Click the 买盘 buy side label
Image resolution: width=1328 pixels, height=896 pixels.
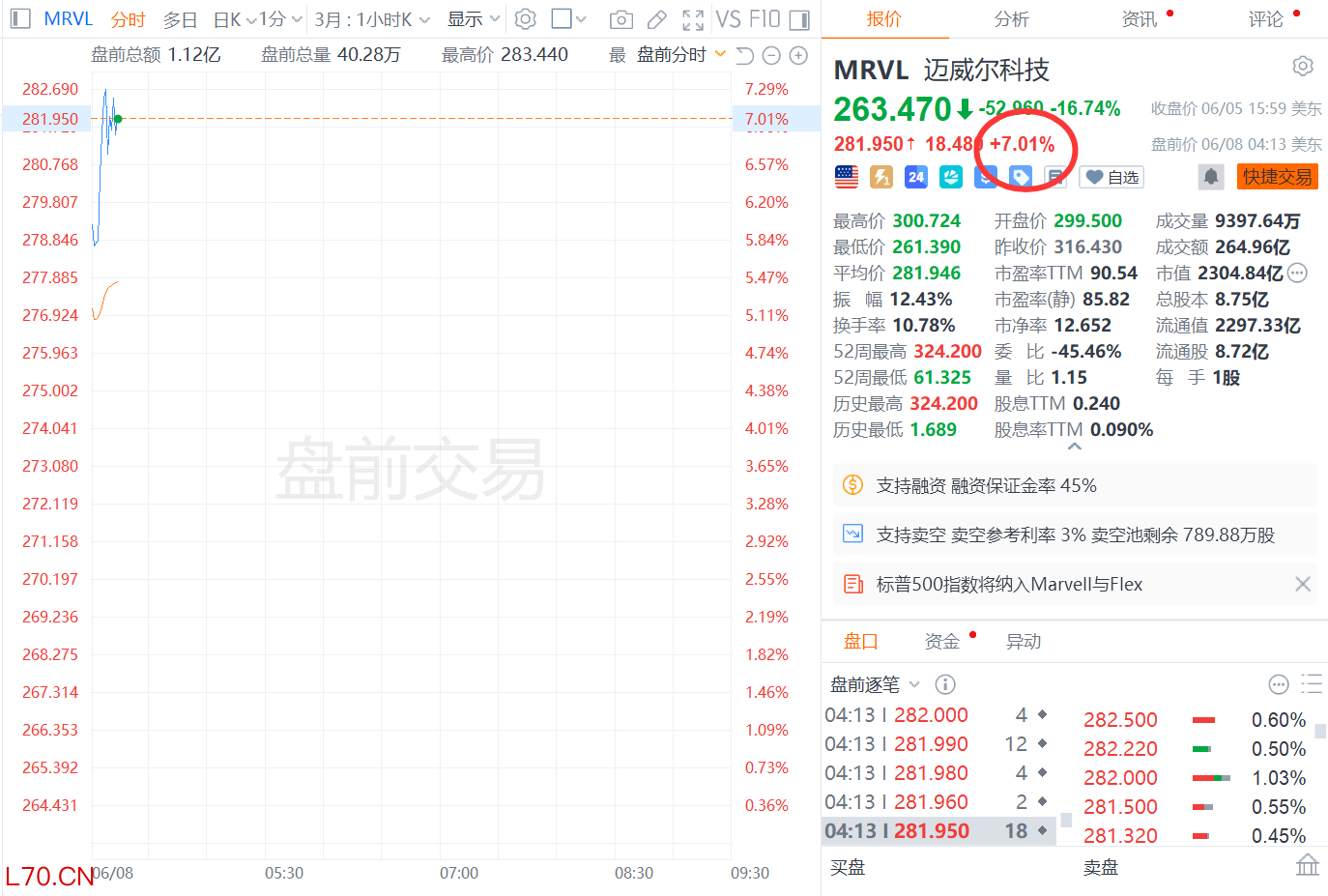pos(848,867)
